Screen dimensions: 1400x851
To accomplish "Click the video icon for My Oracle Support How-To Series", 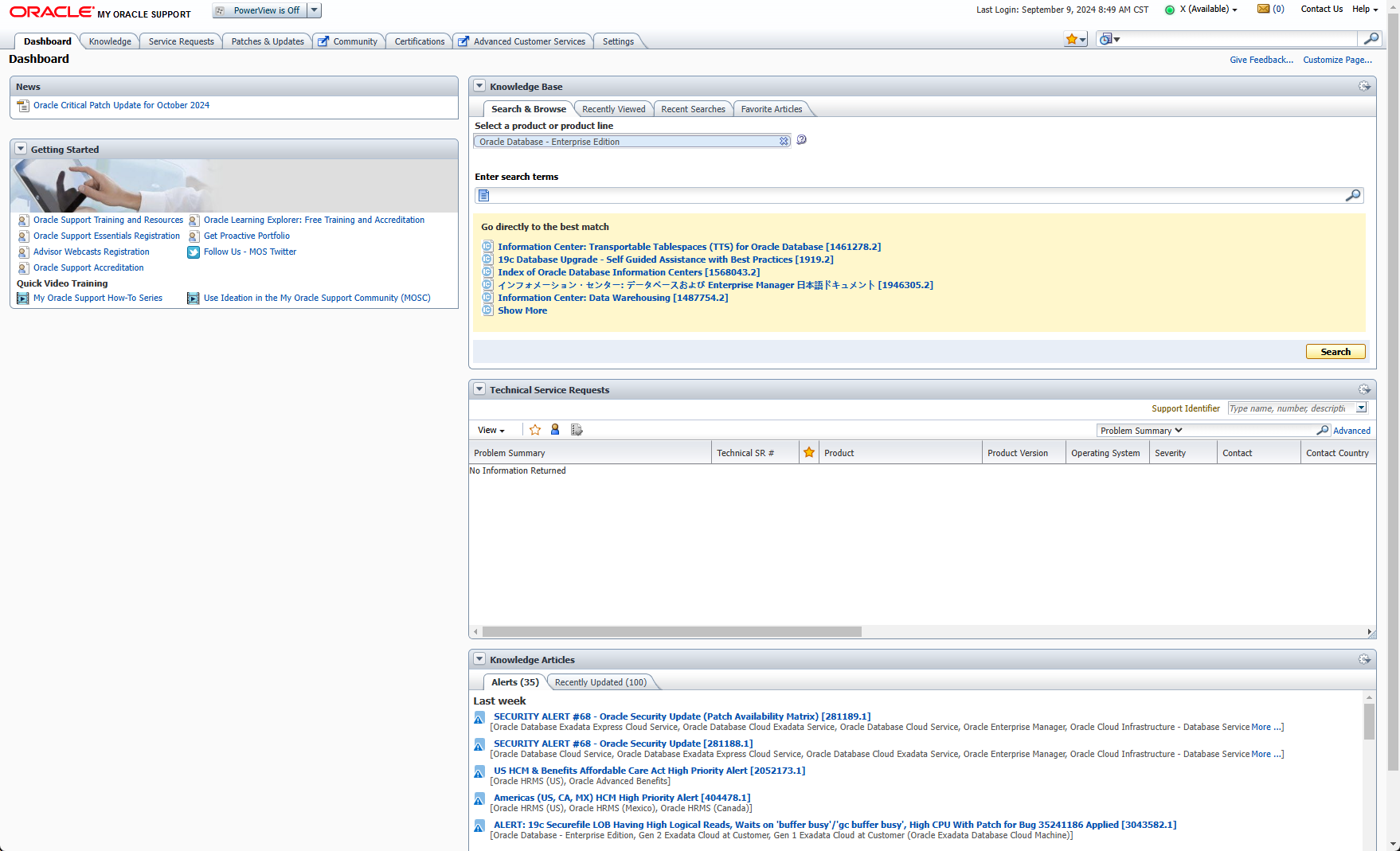I will pos(23,299).
